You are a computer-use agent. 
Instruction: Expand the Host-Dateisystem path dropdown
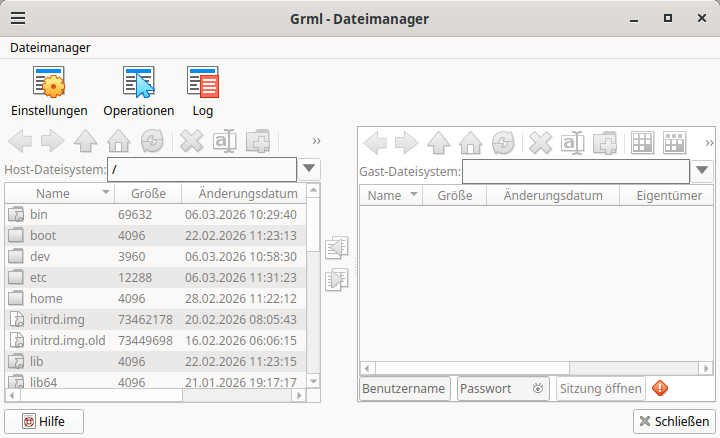pyautogui.click(x=310, y=169)
